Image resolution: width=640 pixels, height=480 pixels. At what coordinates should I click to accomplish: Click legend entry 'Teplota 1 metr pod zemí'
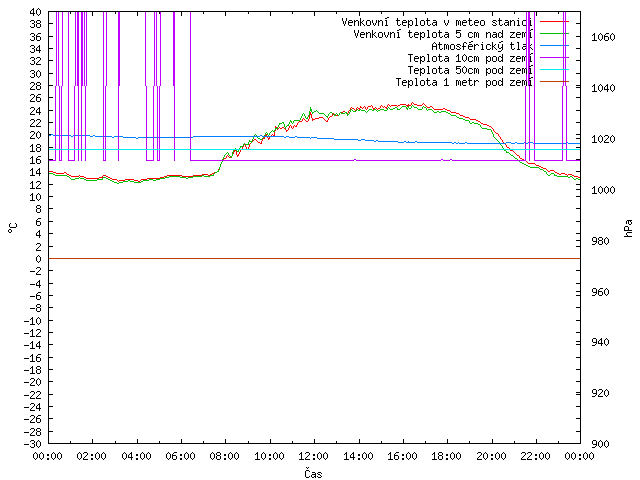(x=464, y=82)
